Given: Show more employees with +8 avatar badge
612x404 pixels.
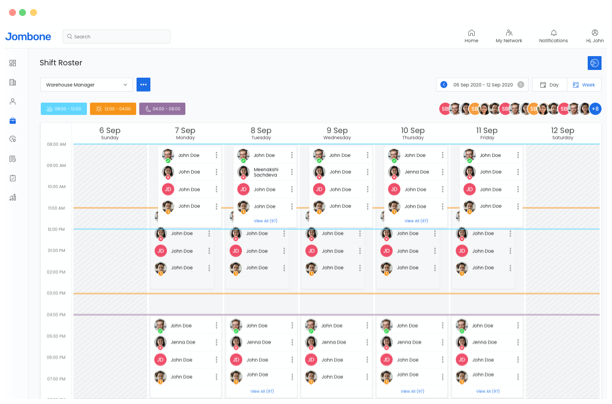Looking at the screenshot, I should (x=595, y=109).
